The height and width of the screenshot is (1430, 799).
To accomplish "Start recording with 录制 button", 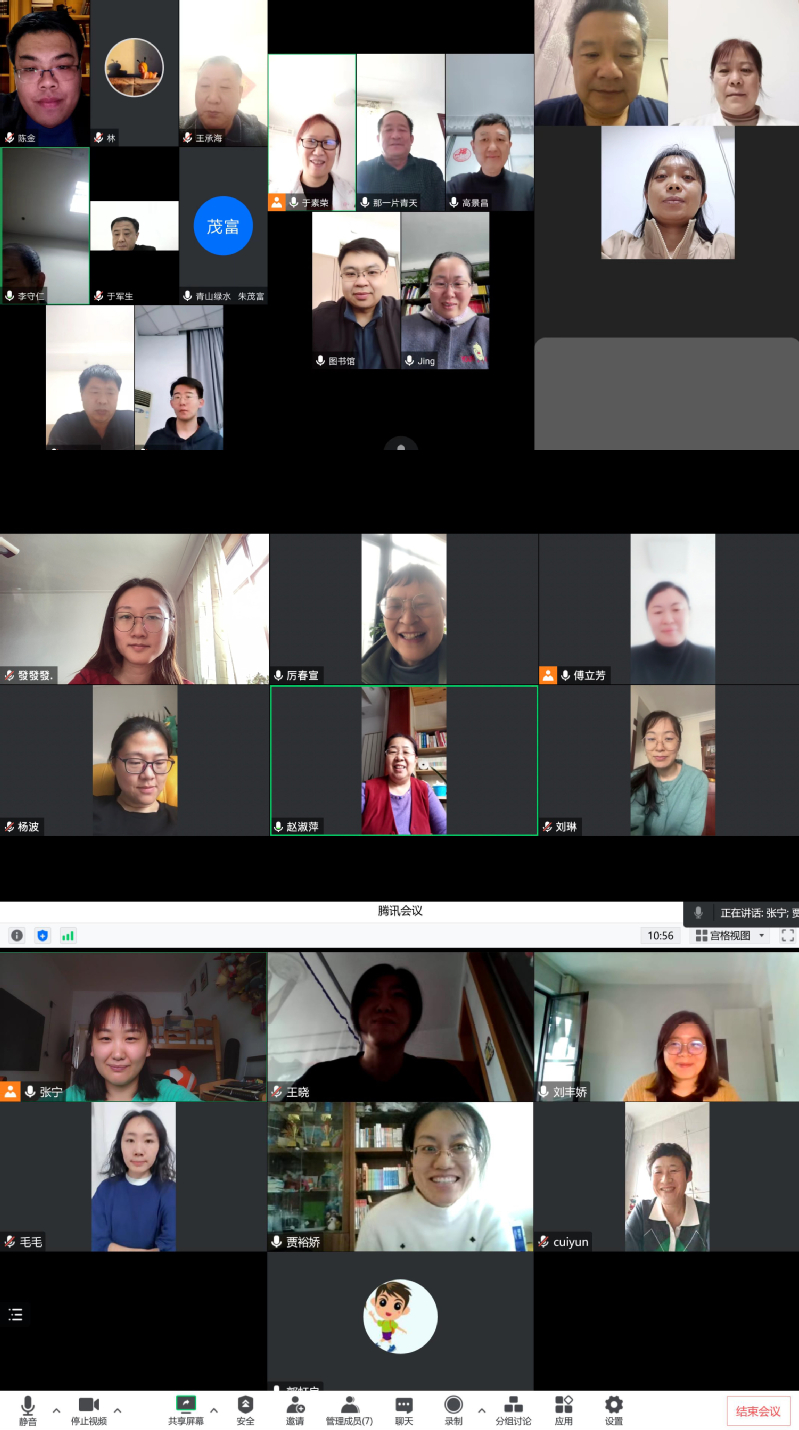I will pos(453,1409).
